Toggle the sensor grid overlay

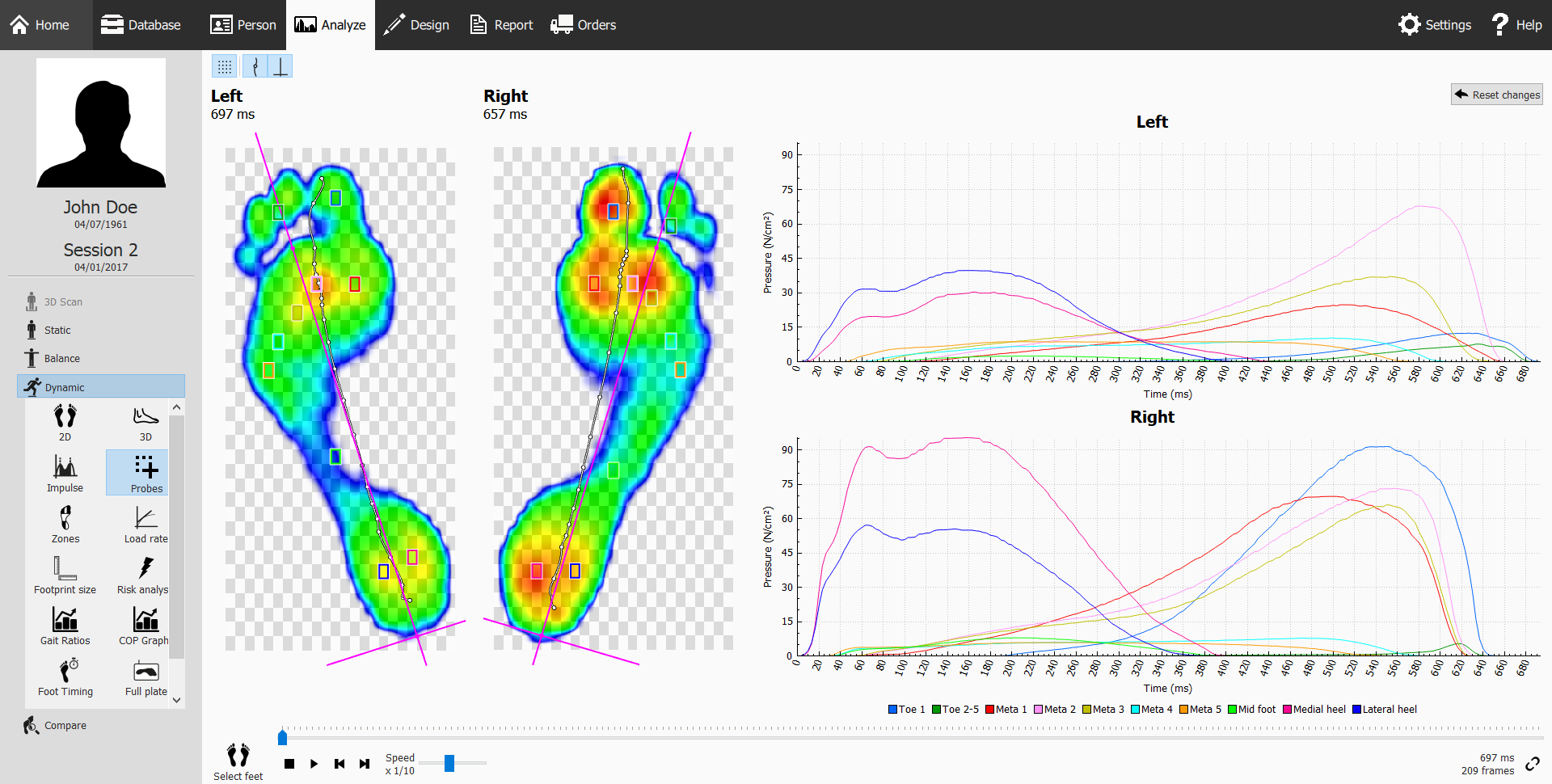[x=224, y=65]
